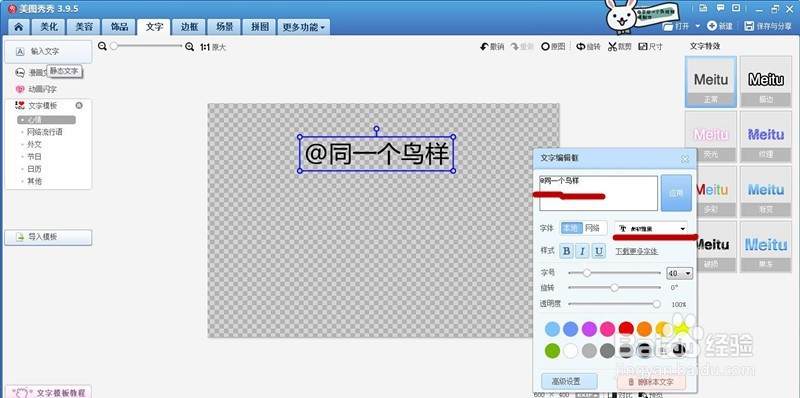Switch font source to 网络 online
Viewport: 800px width, 398px height.
(x=593, y=229)
